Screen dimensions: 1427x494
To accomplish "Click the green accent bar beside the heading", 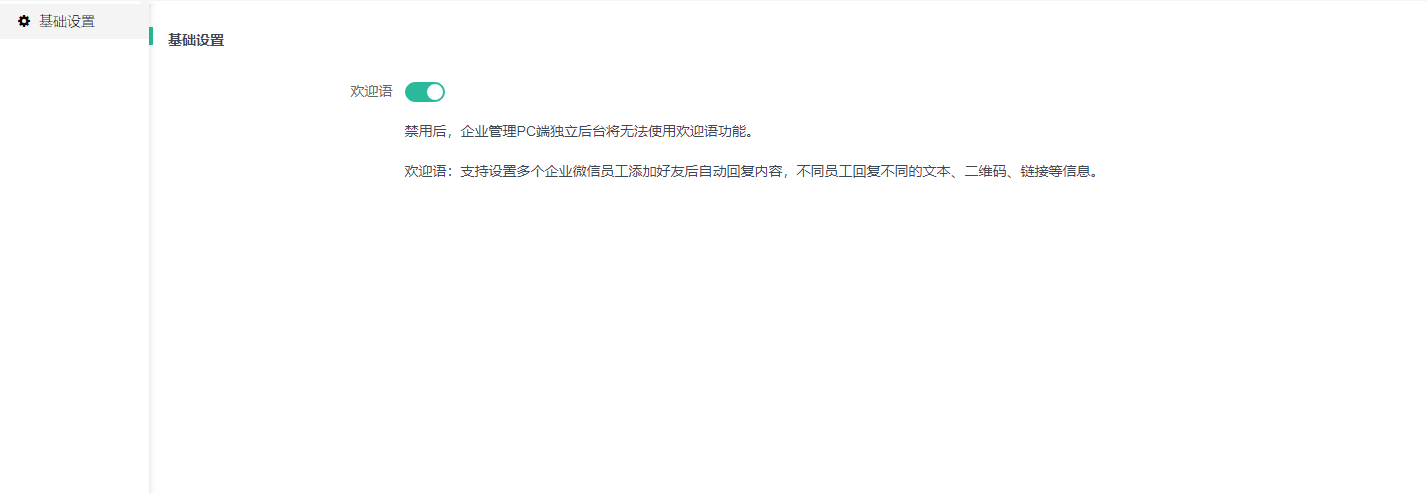I will click(x=151, y=36).
